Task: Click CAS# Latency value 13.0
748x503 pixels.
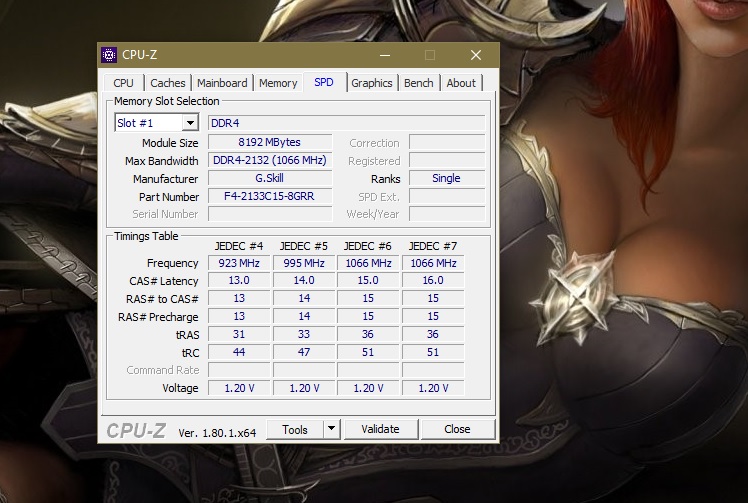Action: coord(239,280)
